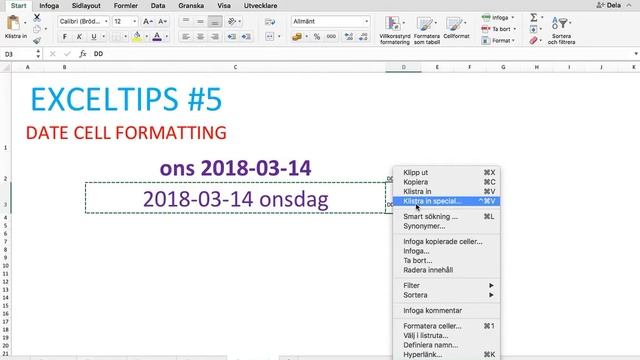Viewport: 640px width, 360px height.
Task: Open Sortera och filtrera
Action: 561,30
